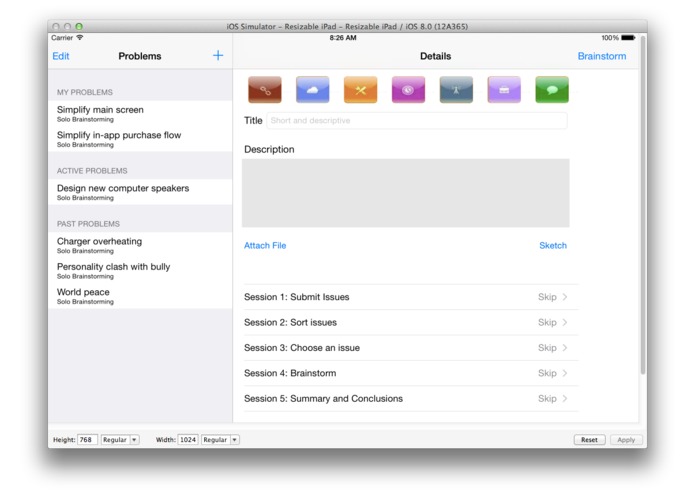This screenshot has height=494, width=695.
Task: Open Session 1 chevron arrow
Action: click(x=565, y=297)
